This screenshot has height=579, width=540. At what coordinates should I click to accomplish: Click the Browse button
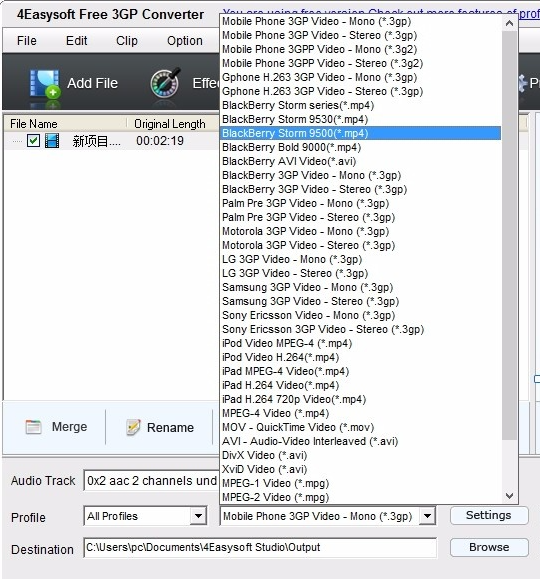(489, 547)
